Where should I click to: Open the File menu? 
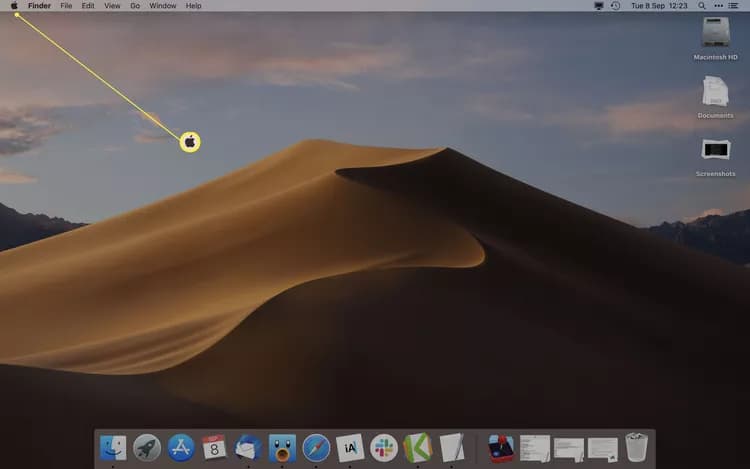(x=66, y=6)
